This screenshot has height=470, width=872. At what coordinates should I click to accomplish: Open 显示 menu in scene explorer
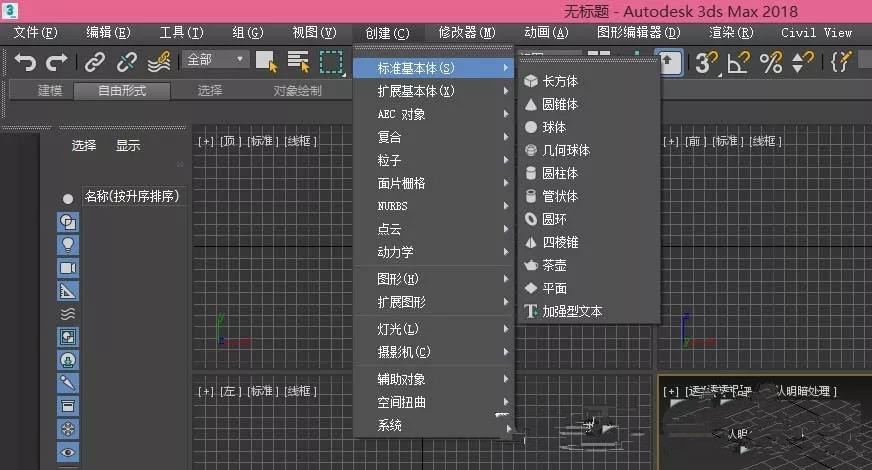[128, 146]
